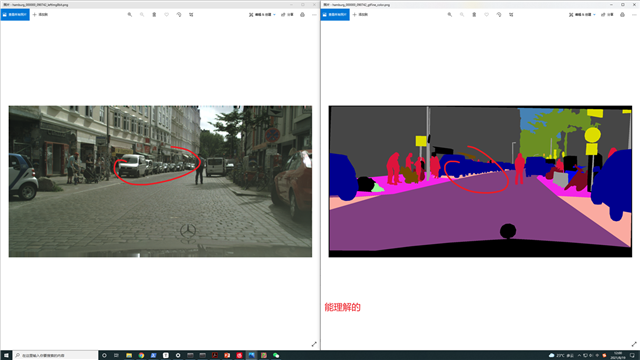Rotate the right segmentation image
Image resolution: width=640 pixels, height=360 pixels.
pos(499,15)
